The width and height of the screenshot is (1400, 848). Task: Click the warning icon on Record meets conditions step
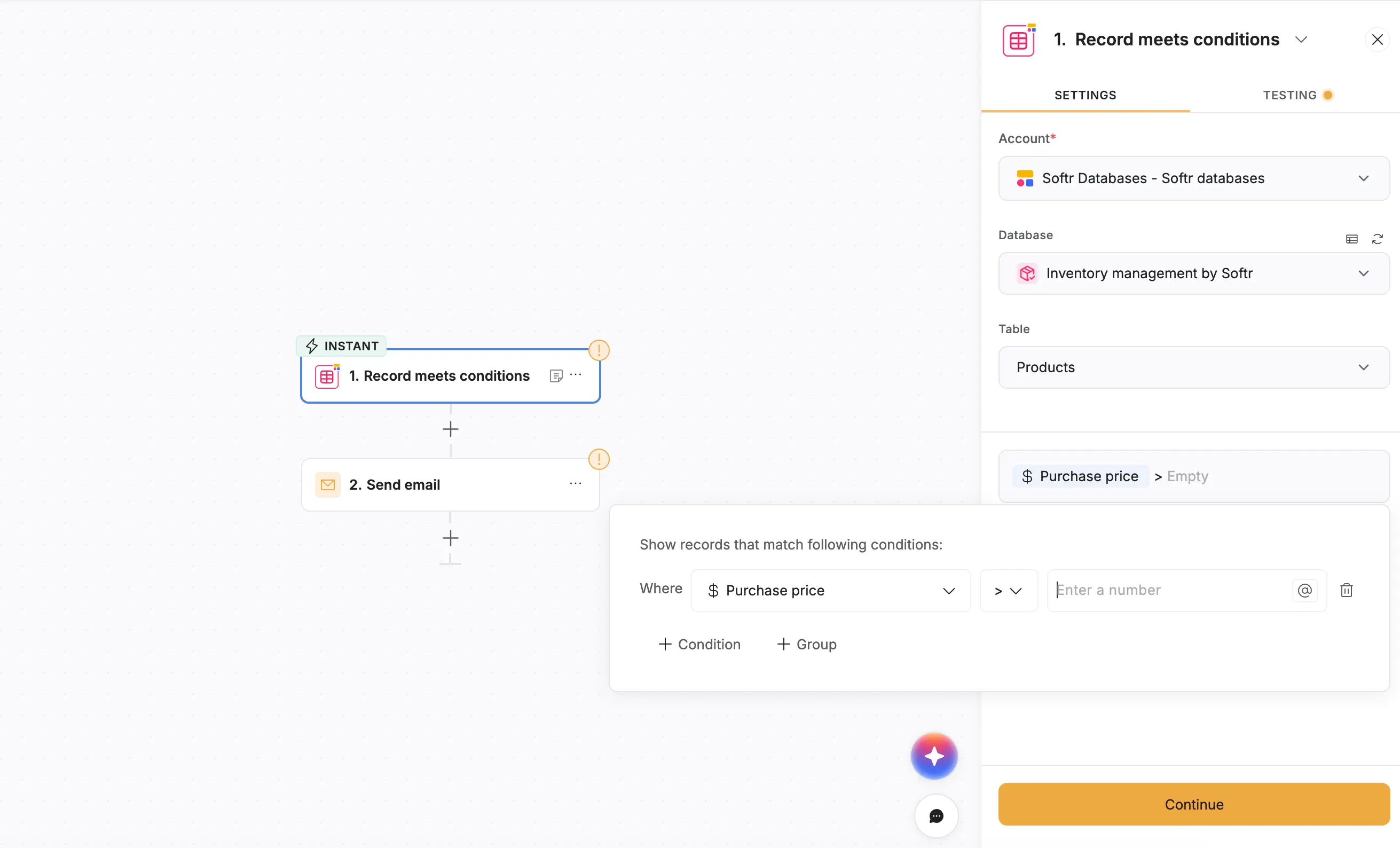(599, 350)
